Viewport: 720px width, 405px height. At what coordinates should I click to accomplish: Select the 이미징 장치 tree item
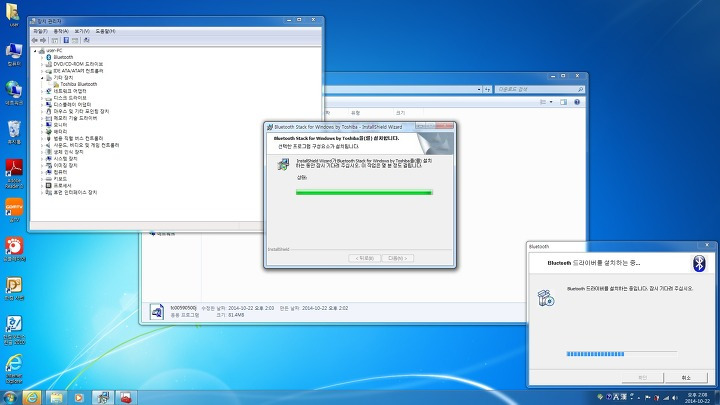(65, 165)
